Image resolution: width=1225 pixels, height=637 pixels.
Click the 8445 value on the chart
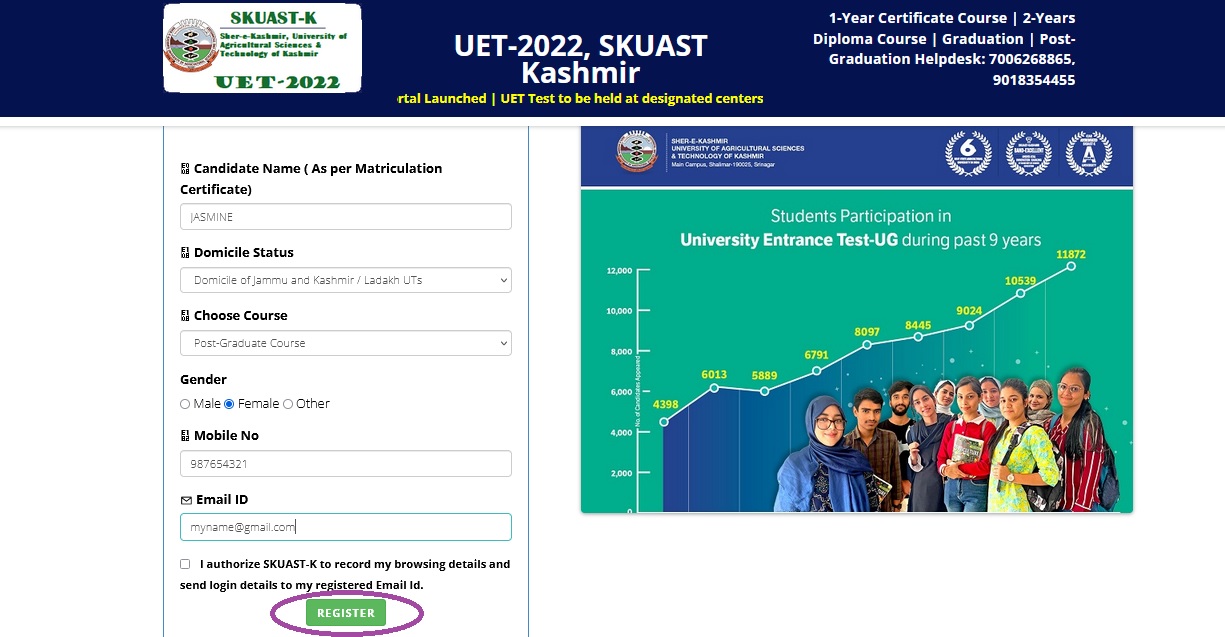(918, 325)
